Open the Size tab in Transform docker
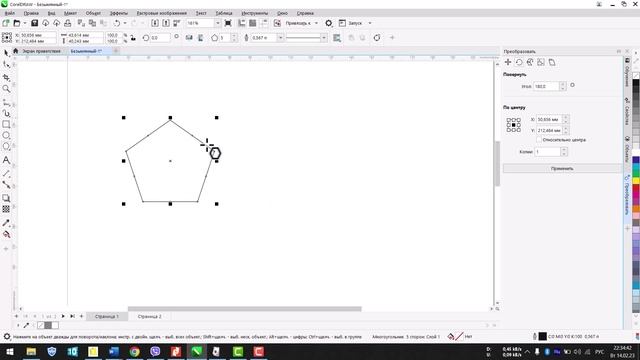 (x=541, y=62)
